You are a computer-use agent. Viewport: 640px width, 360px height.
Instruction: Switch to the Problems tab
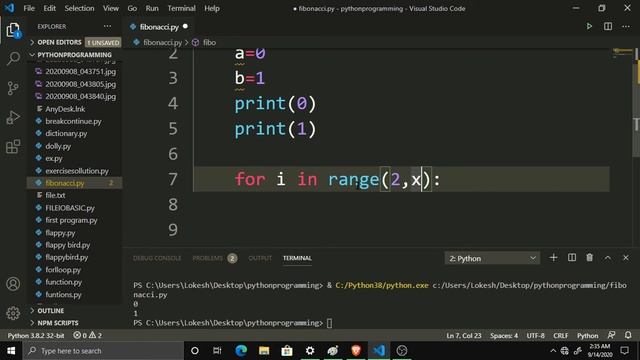215,258
